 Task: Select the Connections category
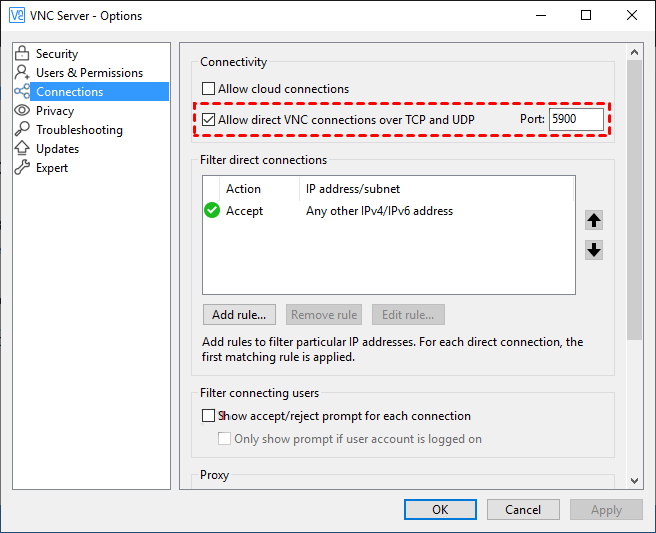69,92
